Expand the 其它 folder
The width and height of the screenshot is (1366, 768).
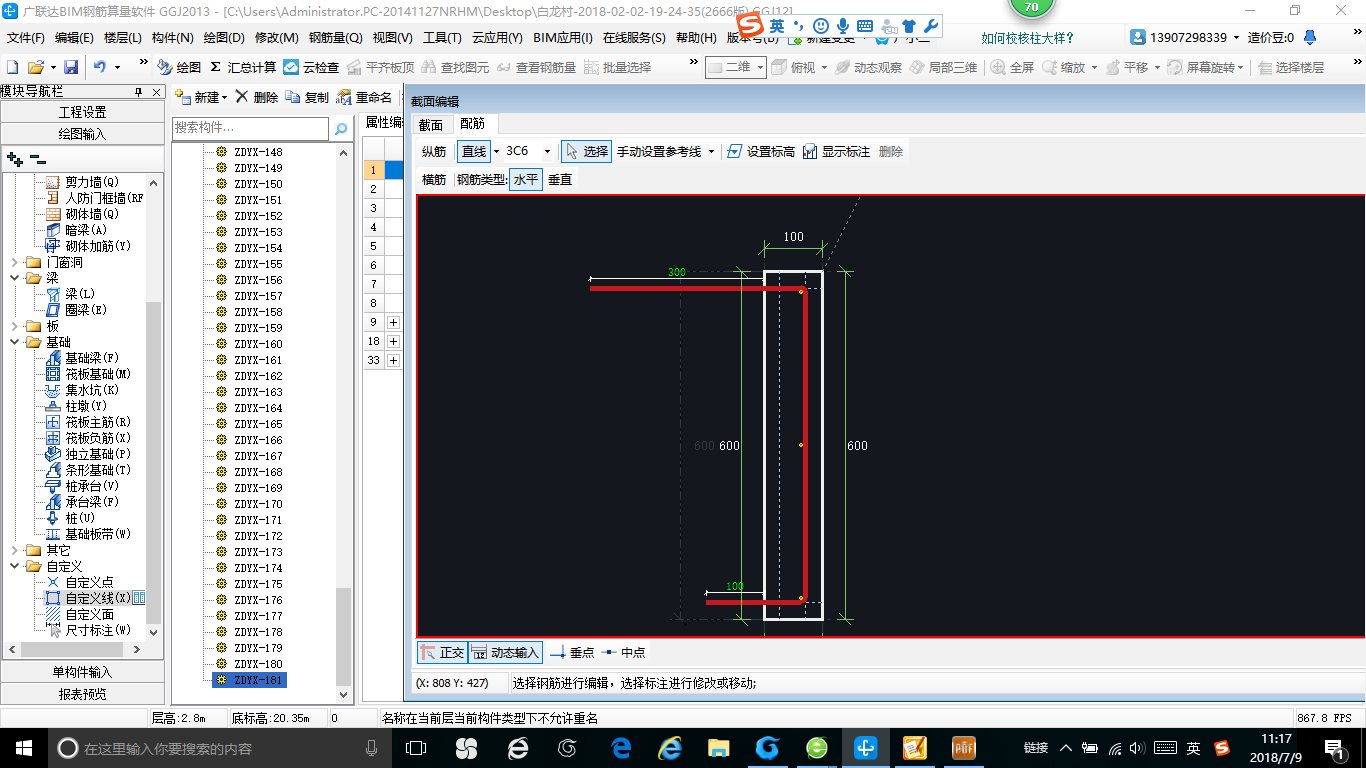(x=14, y=550)
